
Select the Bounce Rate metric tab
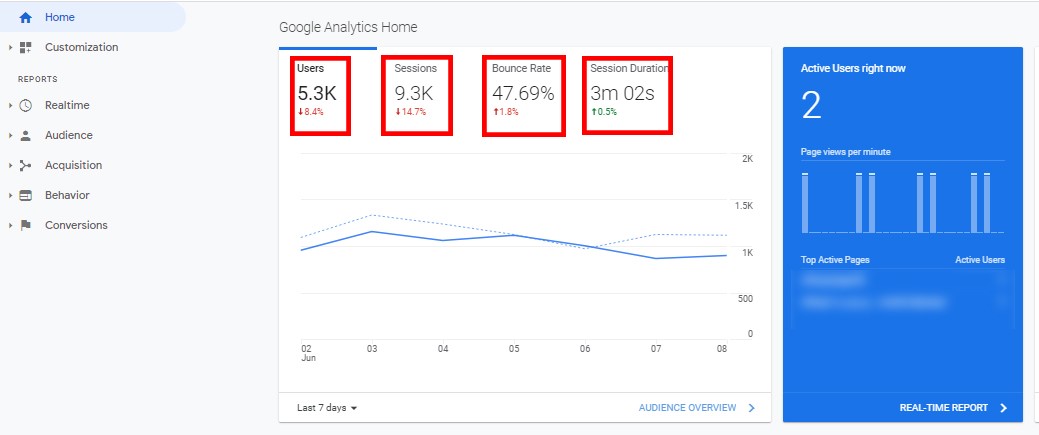point(523,96)
